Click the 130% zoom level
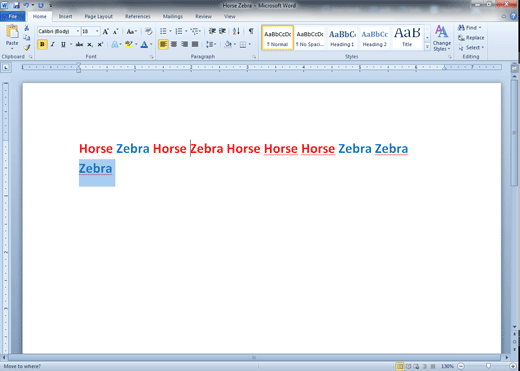Viewport: 520px width, 371px height. point(447,366)
